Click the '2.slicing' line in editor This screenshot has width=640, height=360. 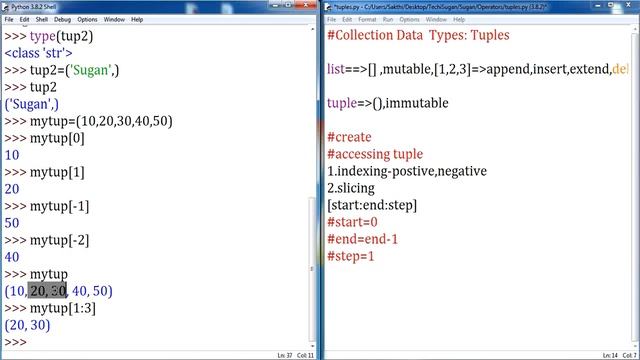click(x=351, y=188)
